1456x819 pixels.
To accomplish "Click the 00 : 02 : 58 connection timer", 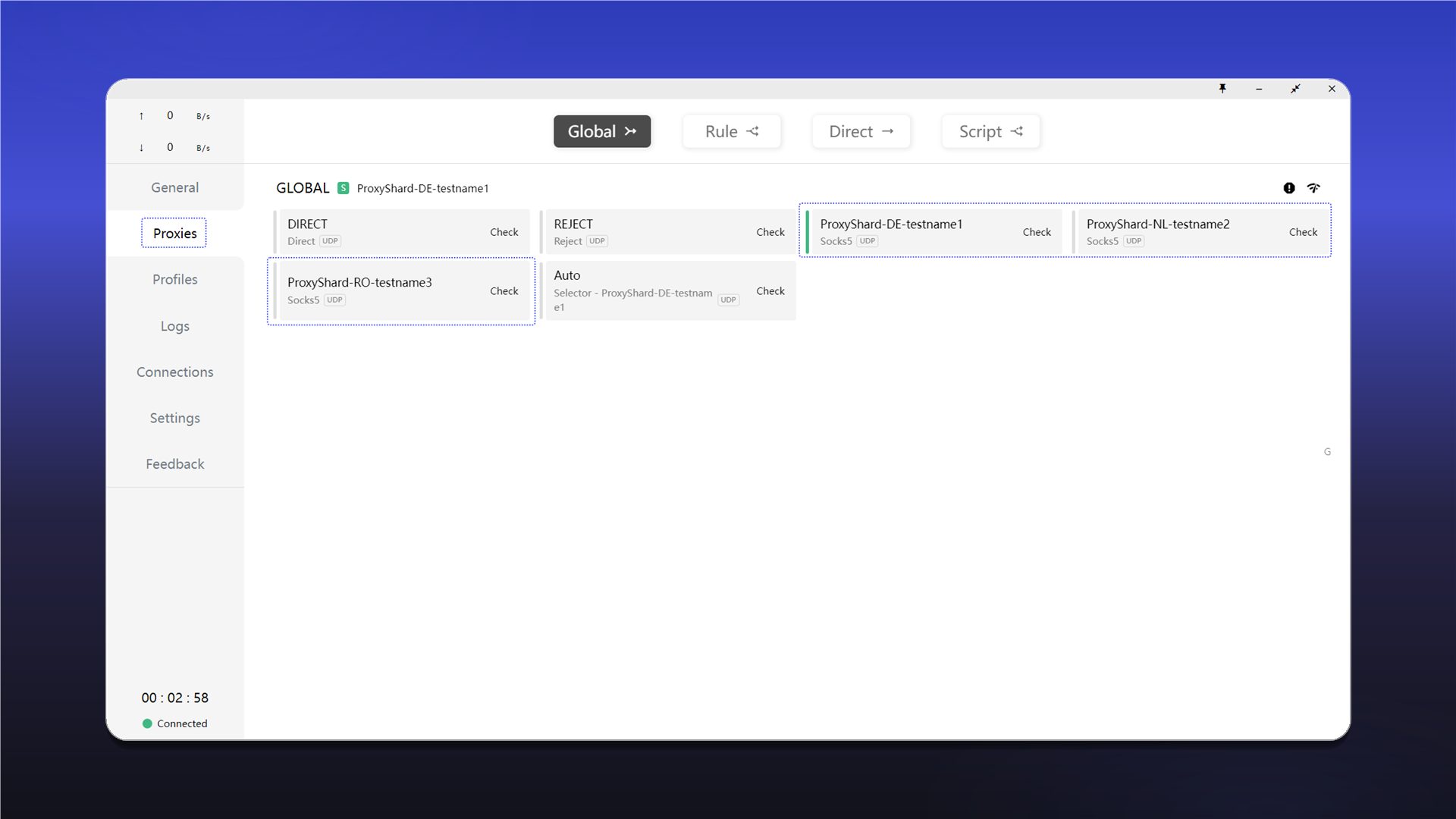I will click(175, 698).
